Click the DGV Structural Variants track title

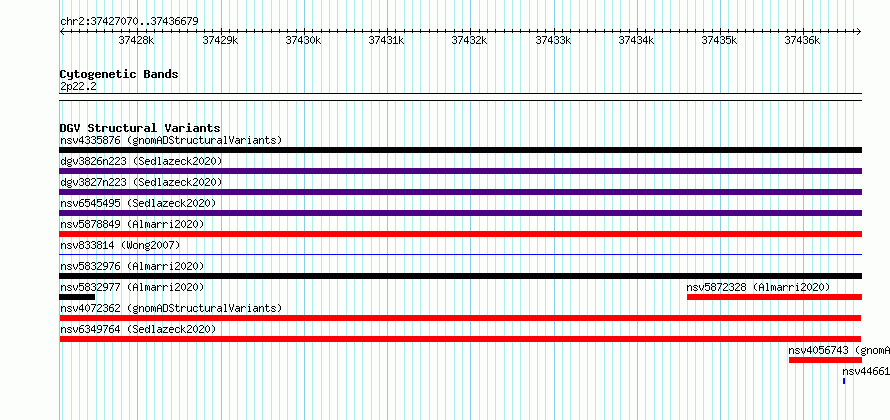pos(140,128)
